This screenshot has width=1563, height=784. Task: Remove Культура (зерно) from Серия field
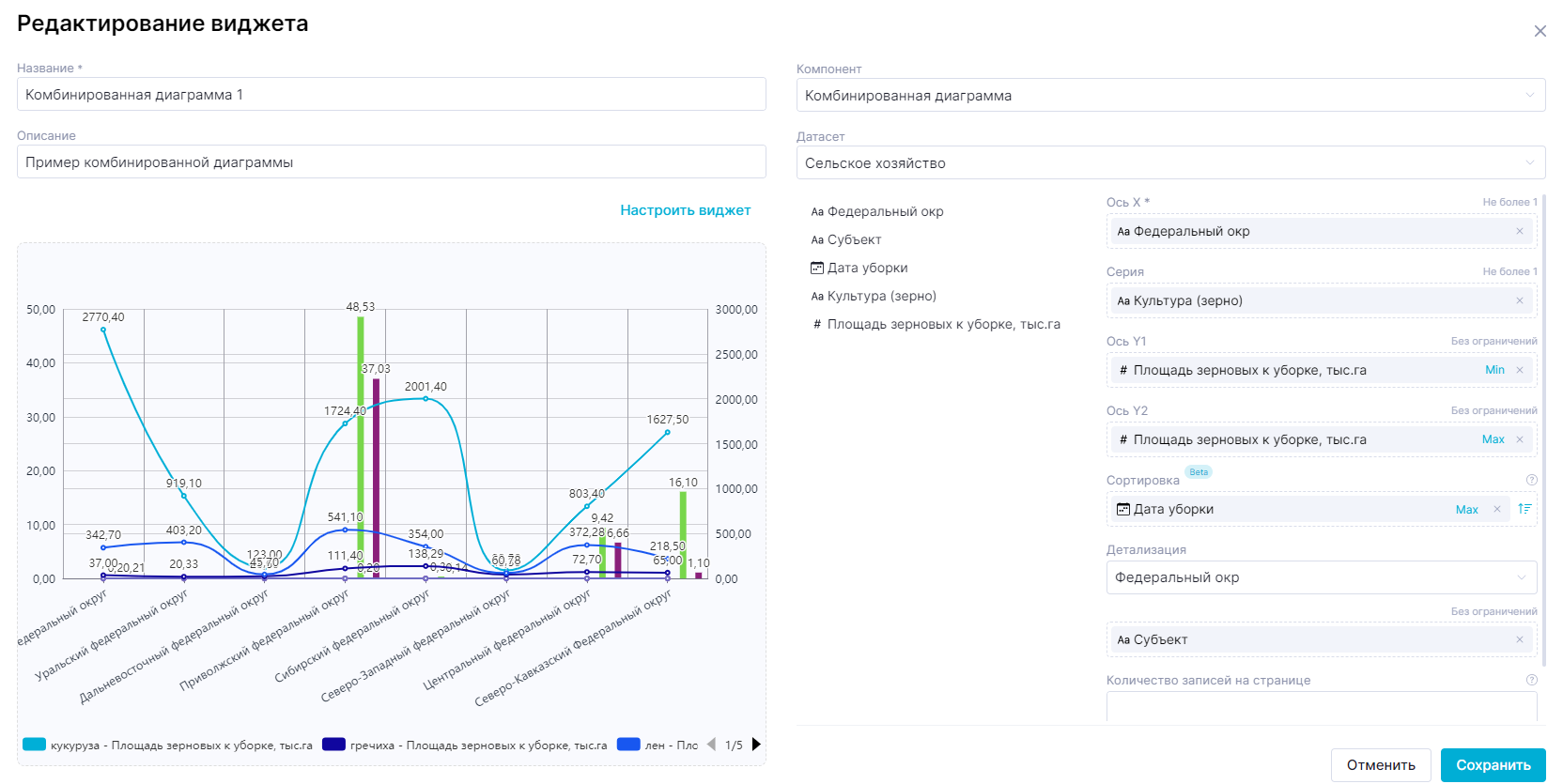click(x=1519, y=300)
